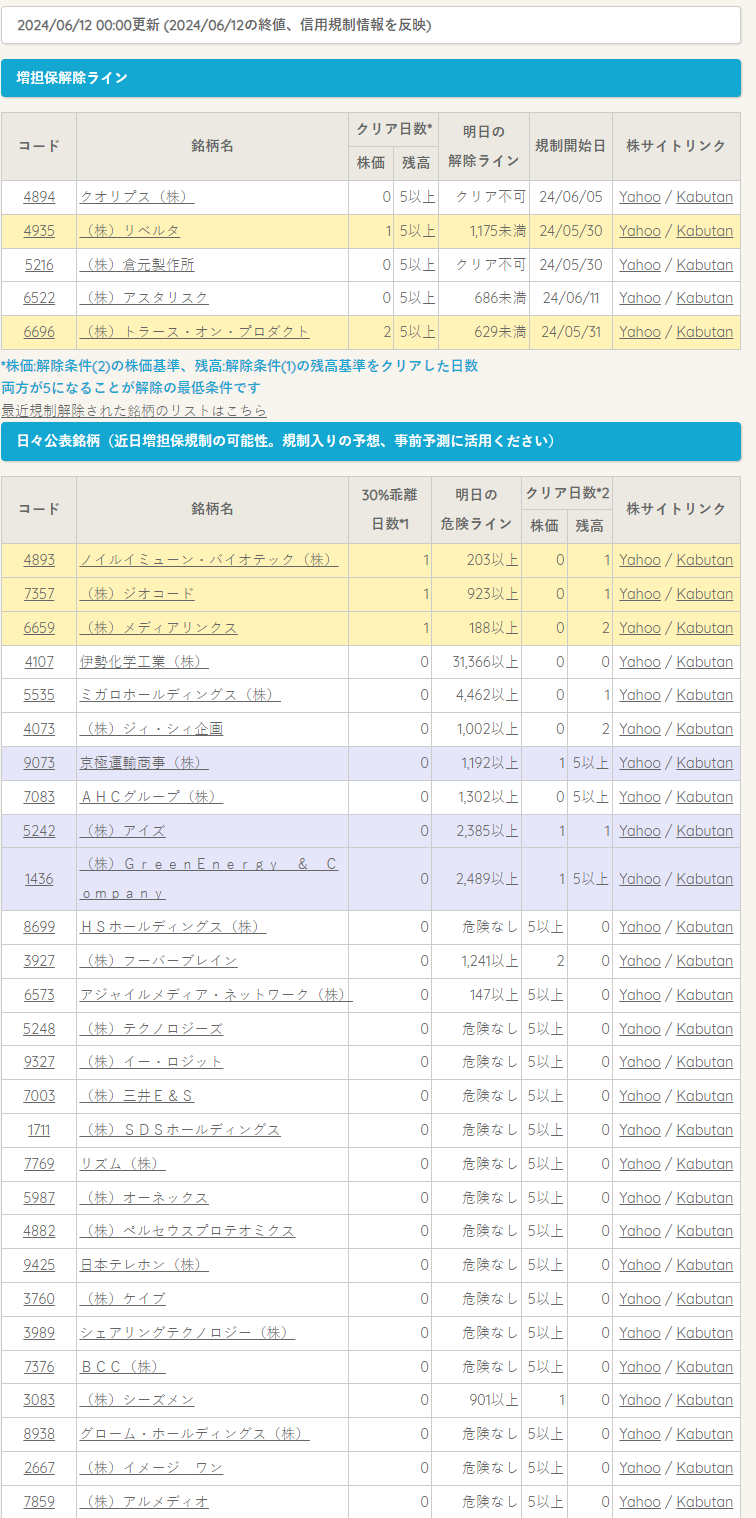The image size is (756, 1518).
Task: Open Kabutan link for アスタリスク row
Action: 705,298
